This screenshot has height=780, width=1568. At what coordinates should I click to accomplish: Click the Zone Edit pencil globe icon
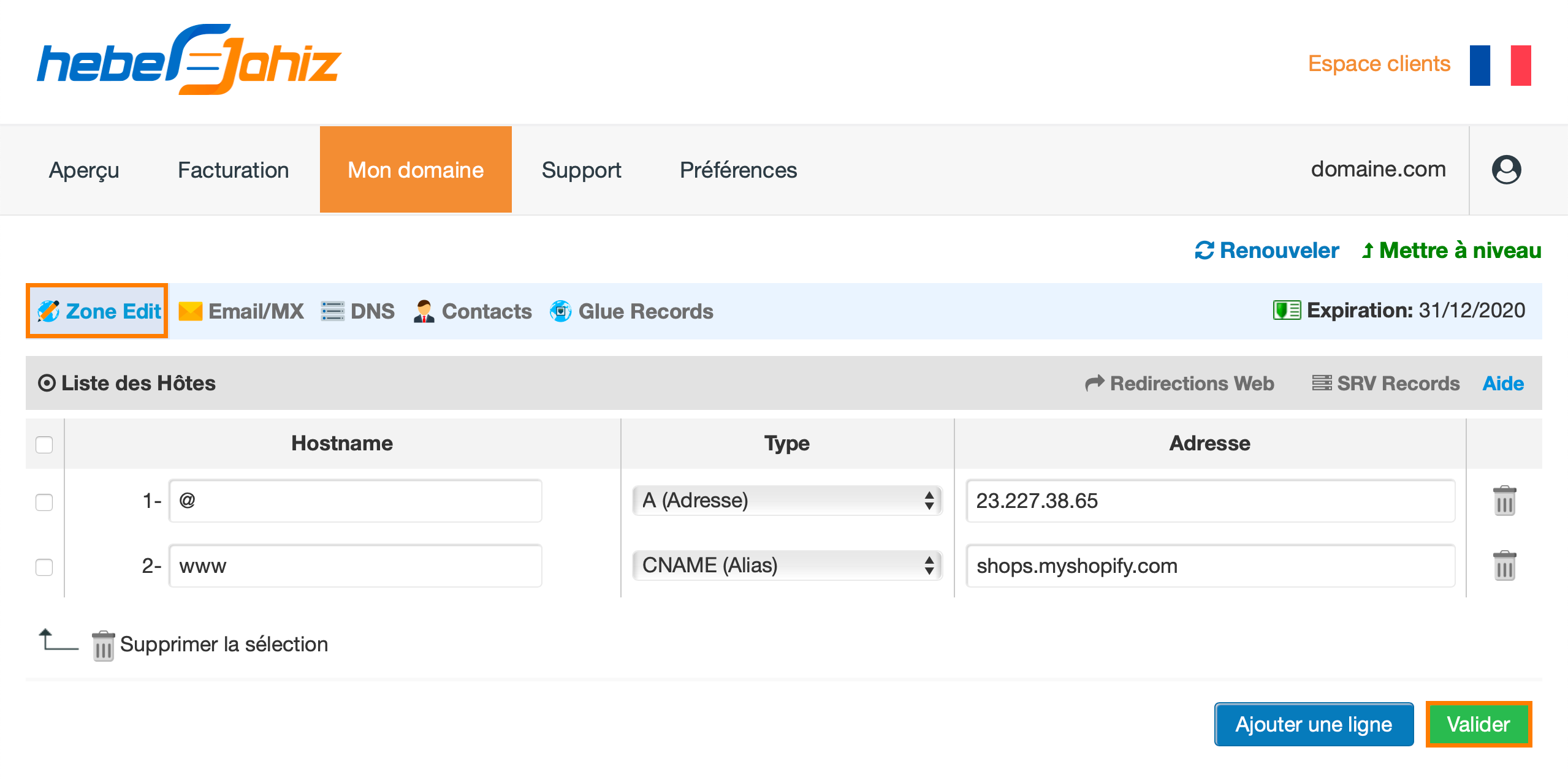pyautogui.click(x=48, y=311)
